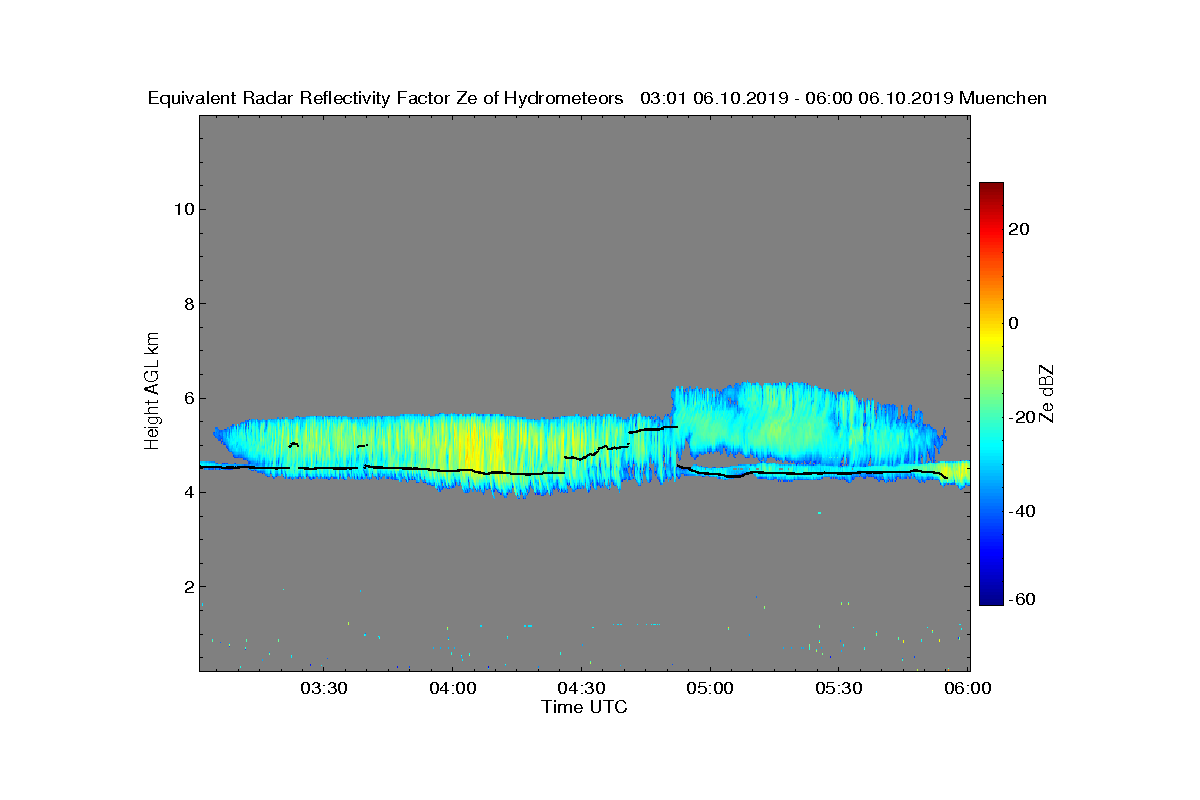Image resolution: width=1200 pixels, height=800 pixels.
Task: Click the height tick label 2
Action: (x=187, y=587)
